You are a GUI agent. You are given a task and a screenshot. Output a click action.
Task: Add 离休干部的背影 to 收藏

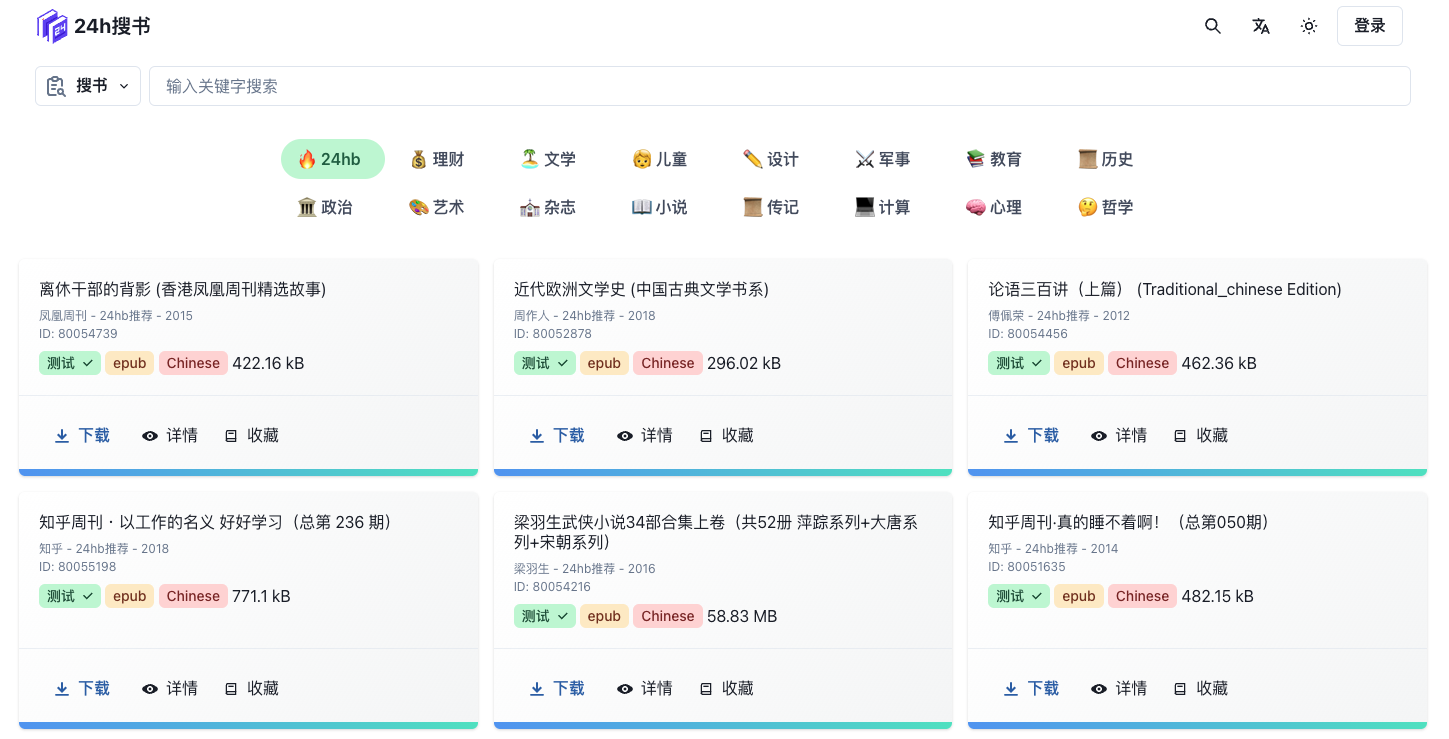tap(251, 435)
